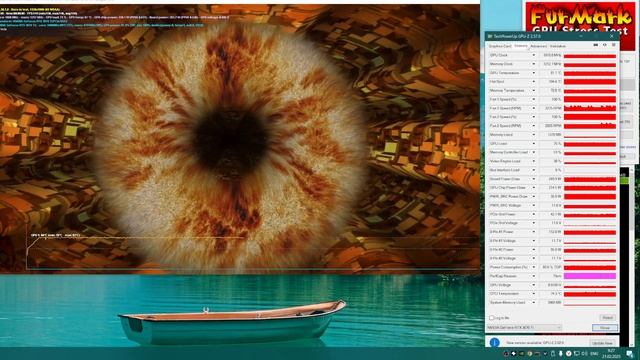Open the Fan 2 Speed (RPM) dropdown

click(x=533, y=126)
